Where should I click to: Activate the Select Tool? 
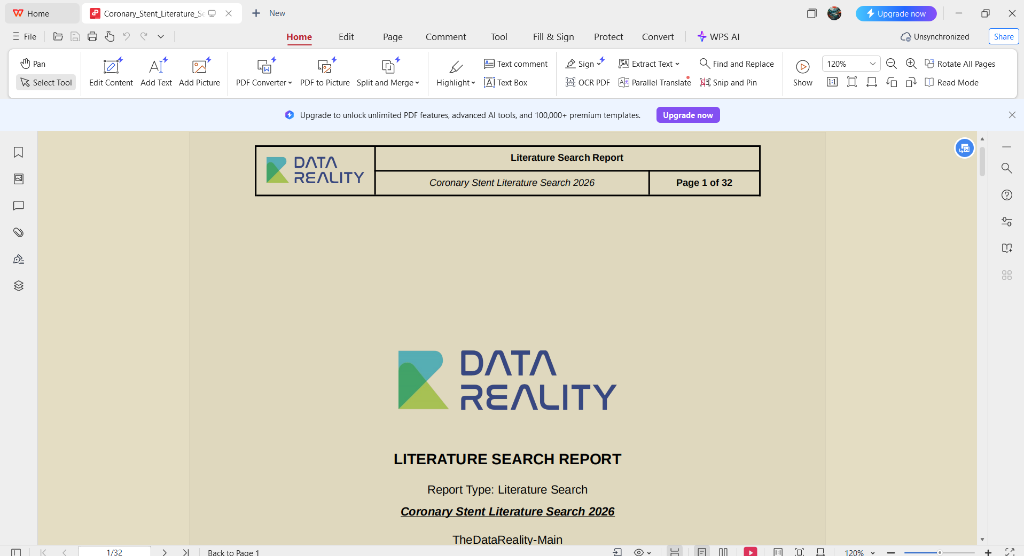pyautogui.click(x=46, y=82)
